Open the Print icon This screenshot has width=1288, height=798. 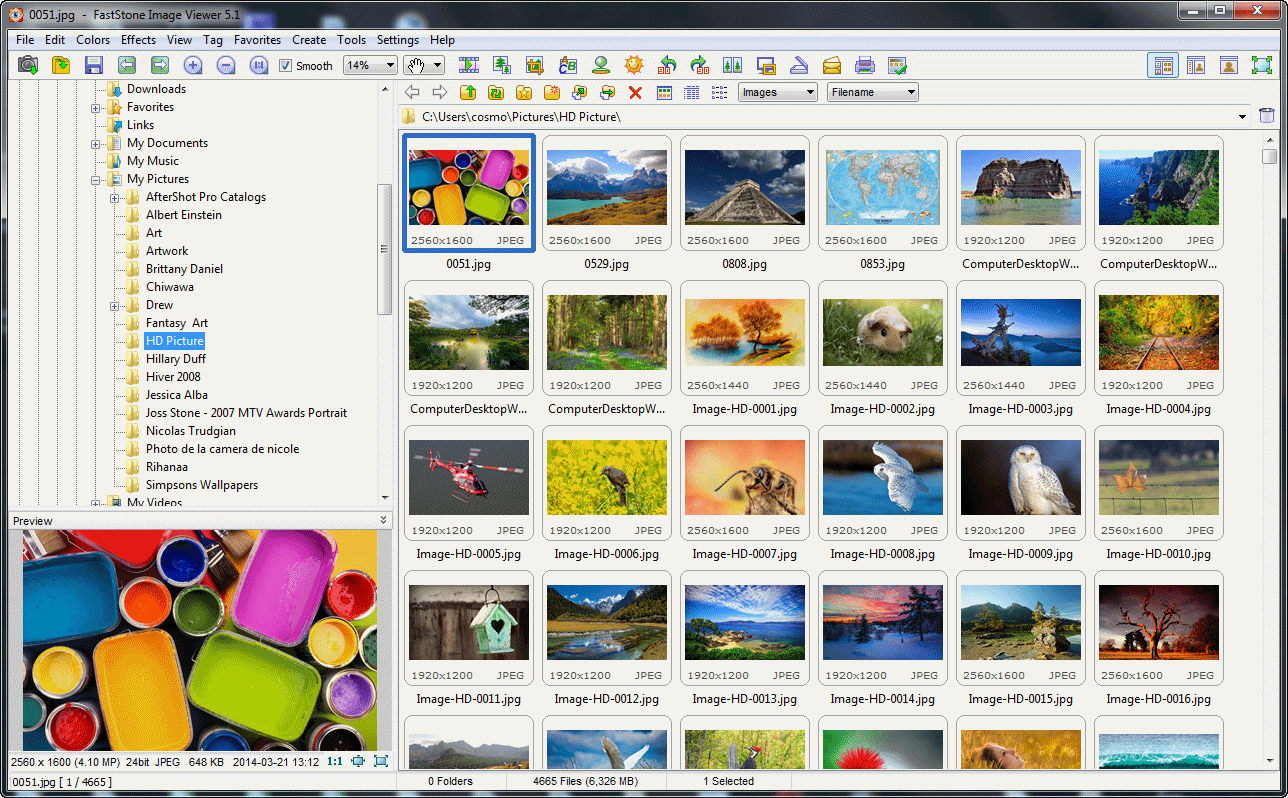(x=865, y=65)
